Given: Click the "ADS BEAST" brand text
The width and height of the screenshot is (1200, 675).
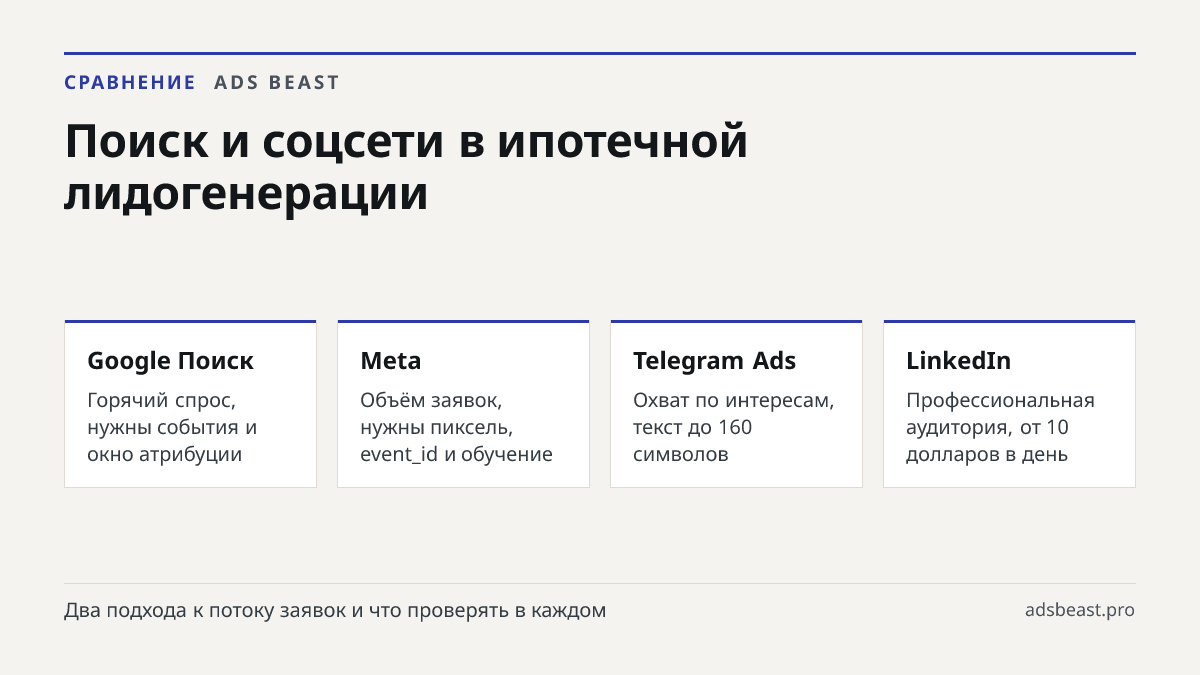Looking at the screenshot, I should pyautogui.click(x=277, y=83).
